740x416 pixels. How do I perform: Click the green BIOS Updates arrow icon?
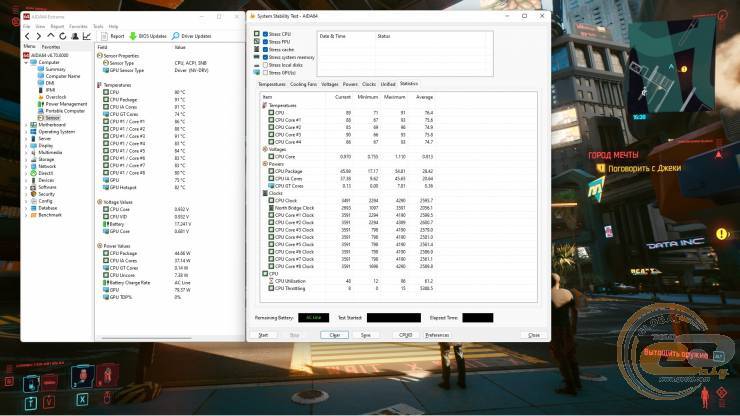pyautogui.click(x=133, y=36)
